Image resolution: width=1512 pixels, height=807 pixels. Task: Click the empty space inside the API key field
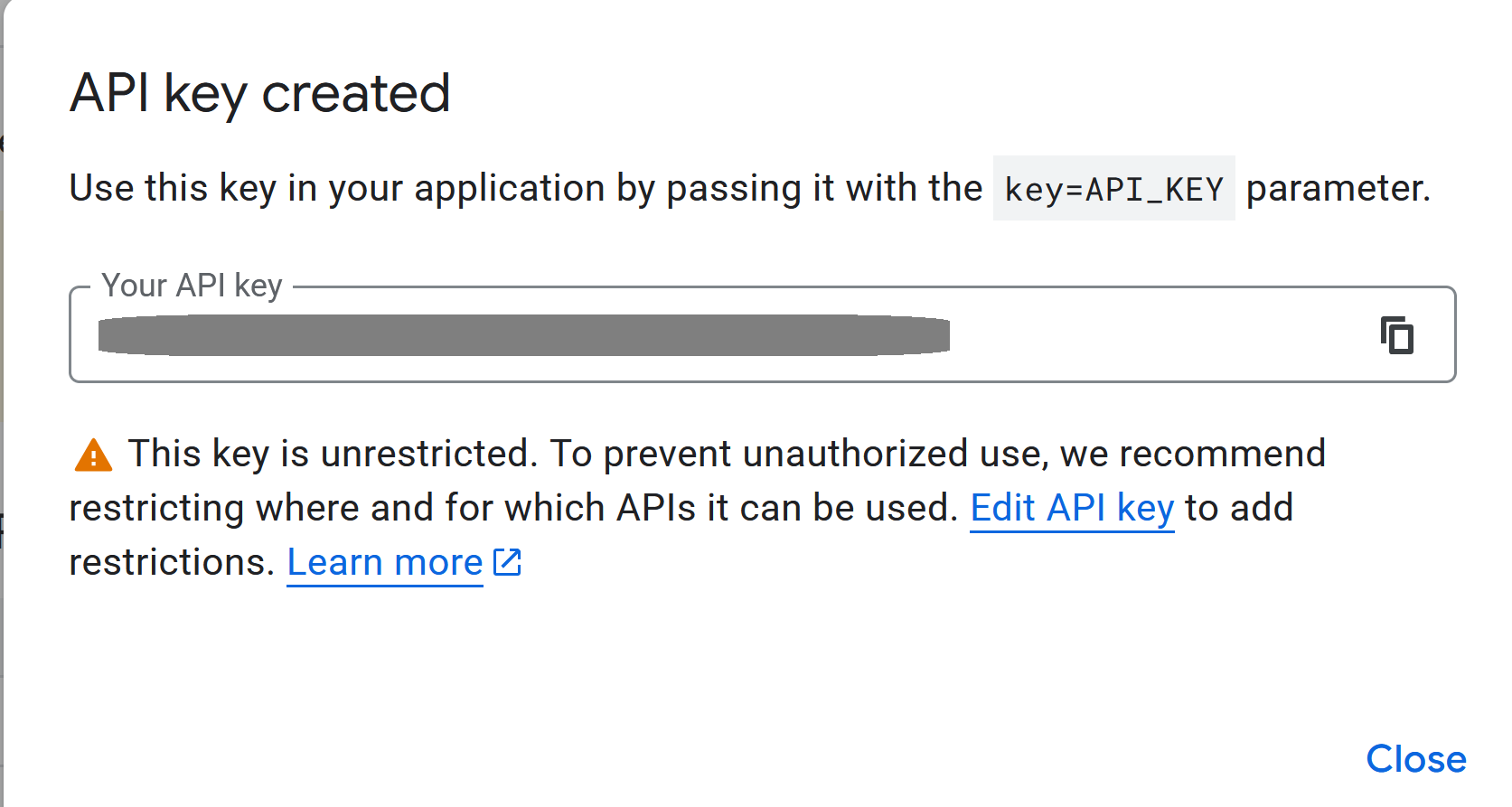click(x=1157, y=335)
